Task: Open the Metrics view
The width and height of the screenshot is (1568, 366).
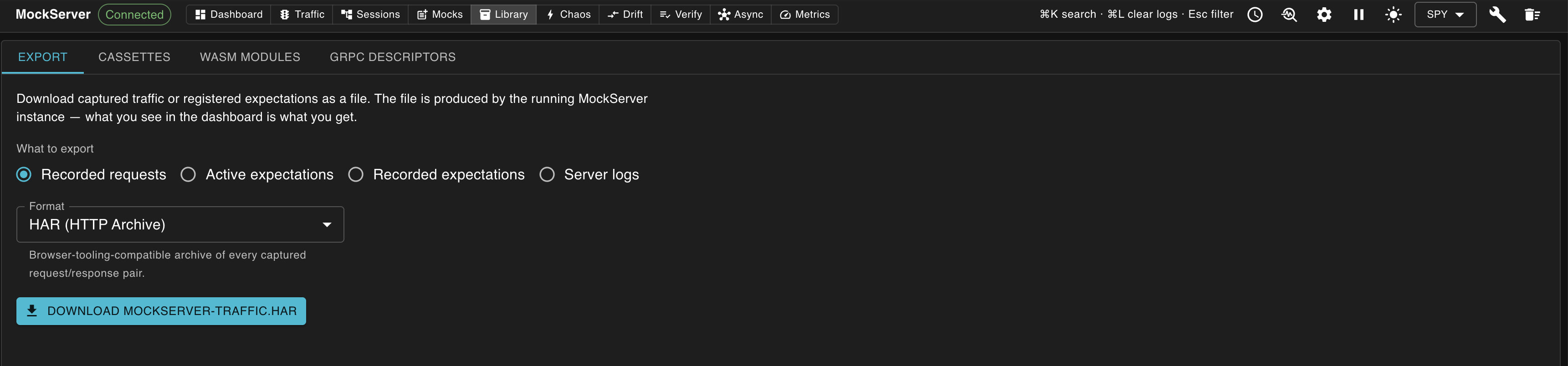Action: point(804,15)
